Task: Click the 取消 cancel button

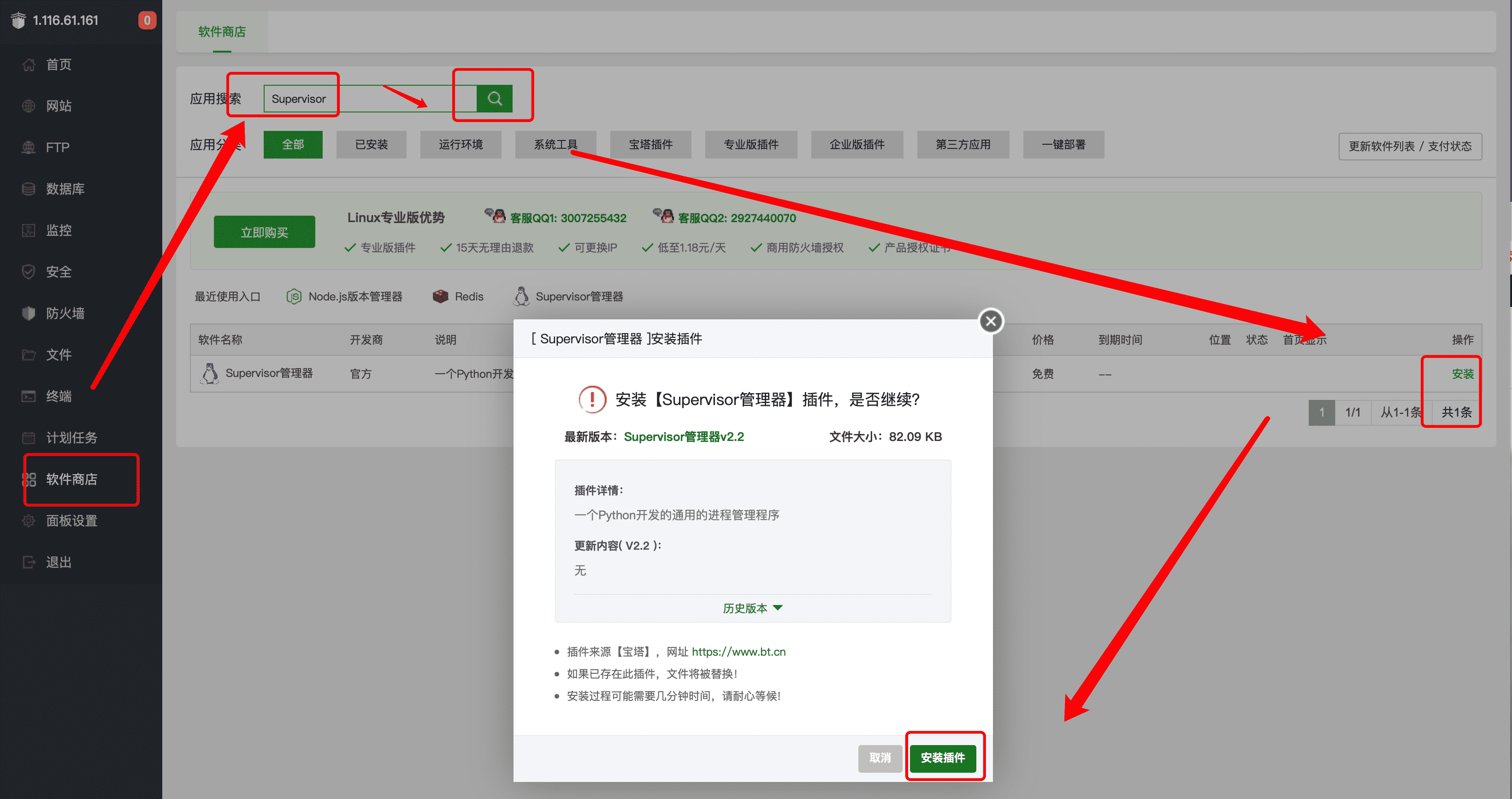Action: click(879, 758)
